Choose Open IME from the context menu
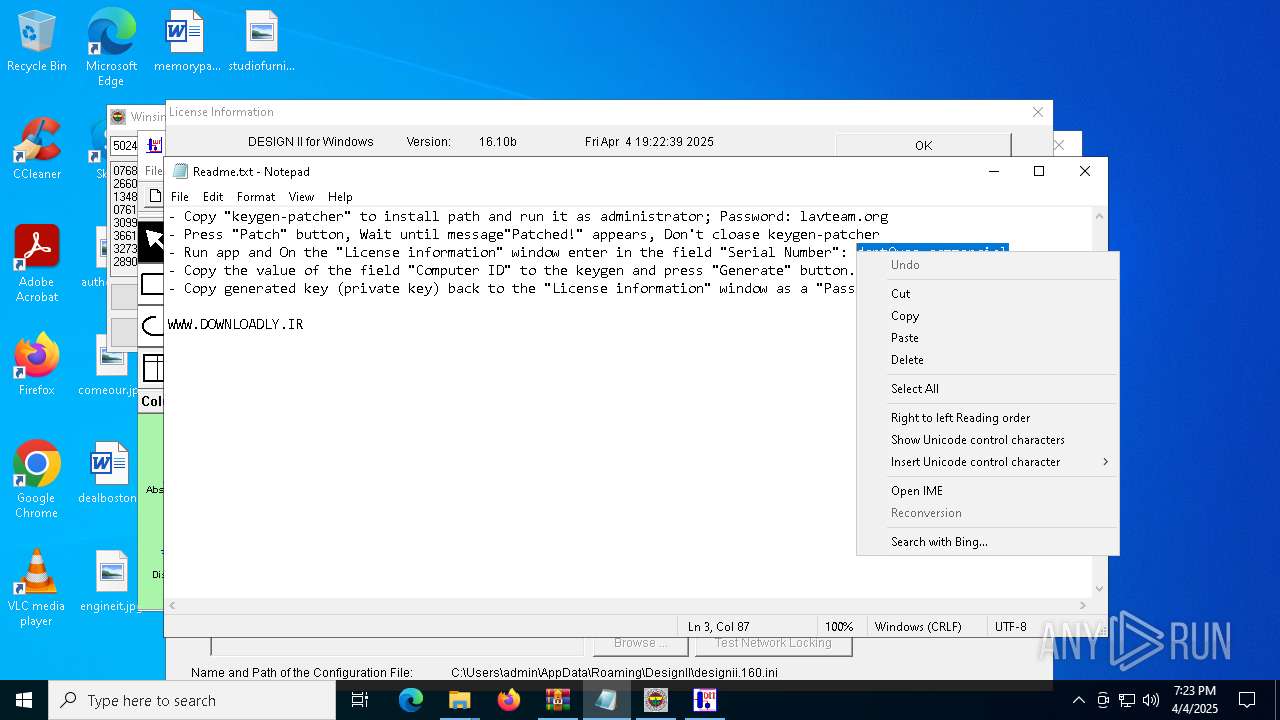The height and width of the screenshot is (720, 1280). [x=988, y=491]
